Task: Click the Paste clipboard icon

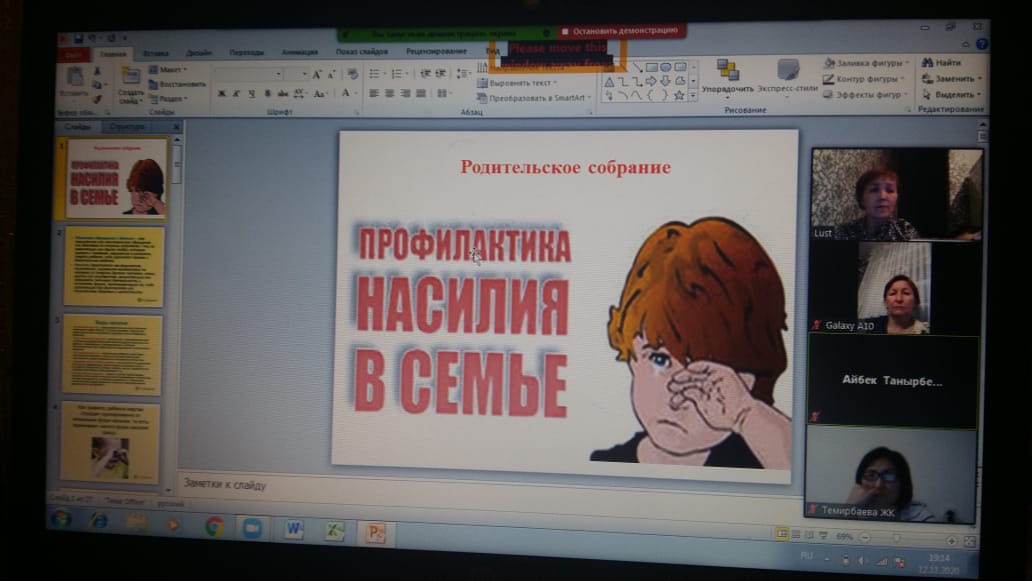Action: click(x=74, y=78)
